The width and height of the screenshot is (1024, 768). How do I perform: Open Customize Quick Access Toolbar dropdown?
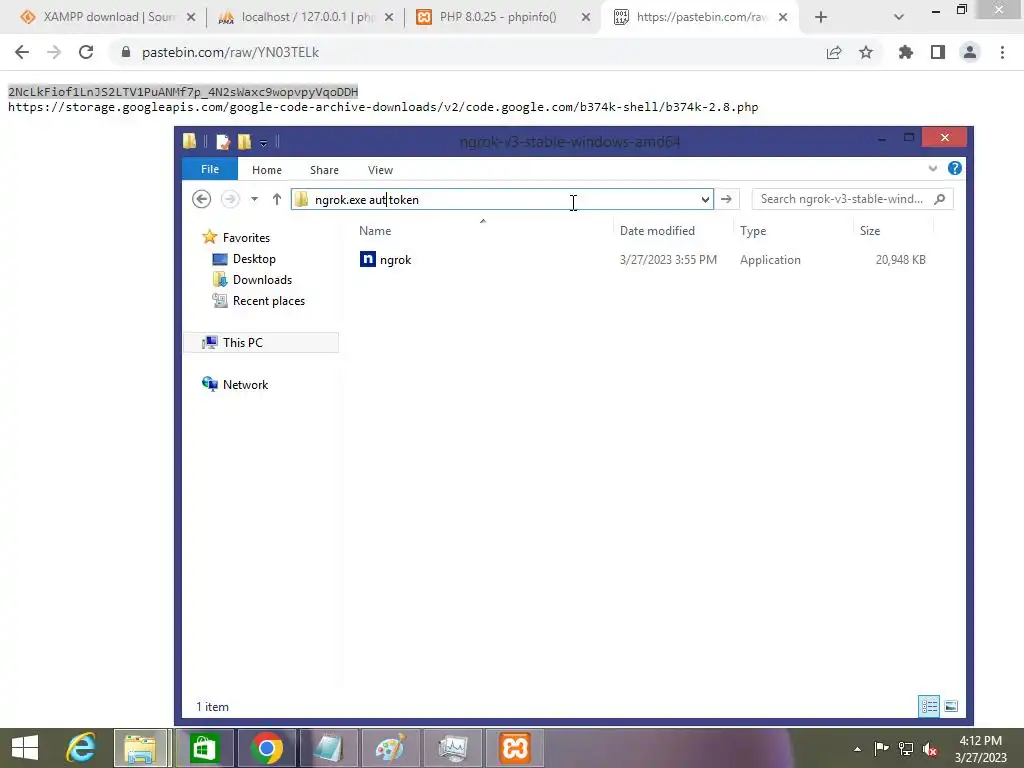pos(263,142)
